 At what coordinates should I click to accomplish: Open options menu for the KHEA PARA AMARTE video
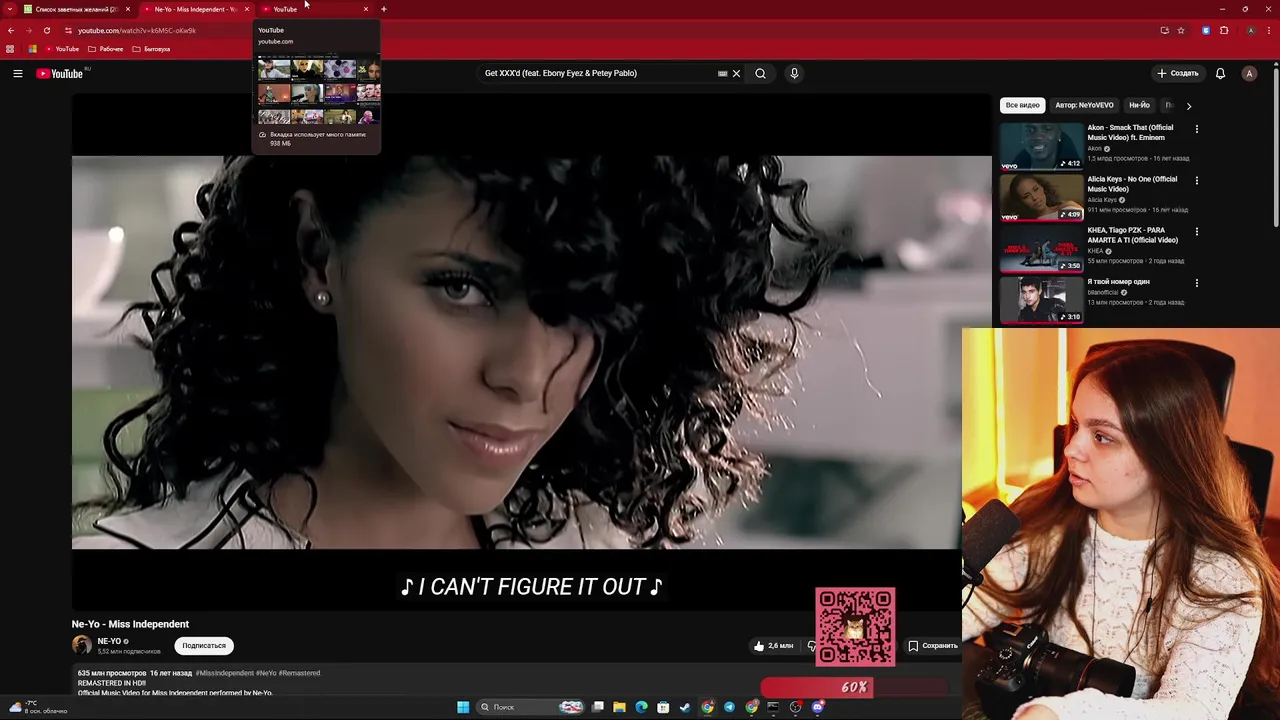(x=1196, y=232)
